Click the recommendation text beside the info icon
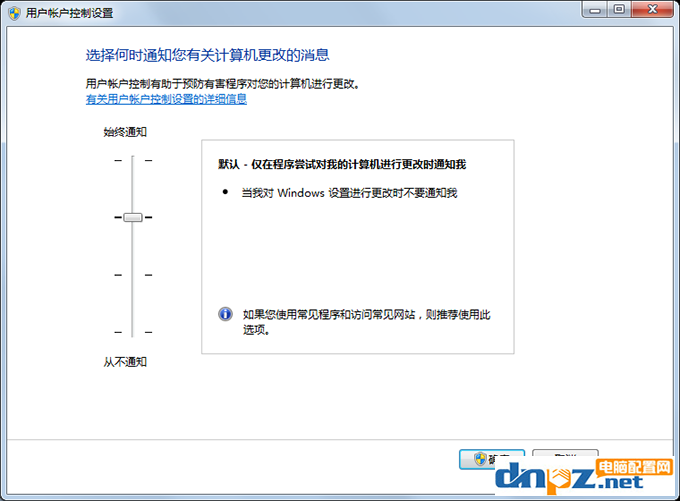 point(366,322)
